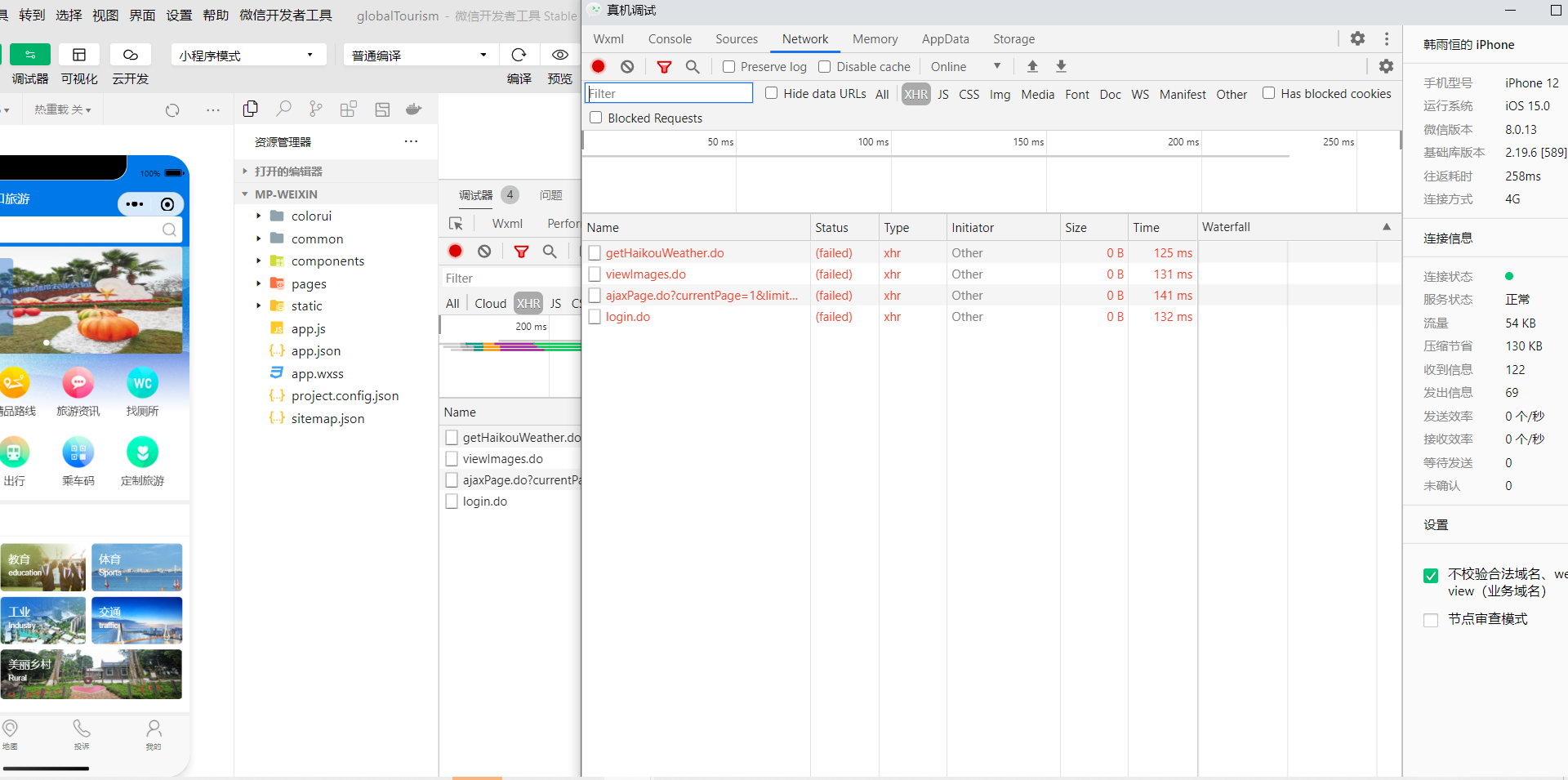This screenshot has width=1568, height=780.
Task: Collapse the MP-WEIXIN project tree
Action: tap(245, 194)
